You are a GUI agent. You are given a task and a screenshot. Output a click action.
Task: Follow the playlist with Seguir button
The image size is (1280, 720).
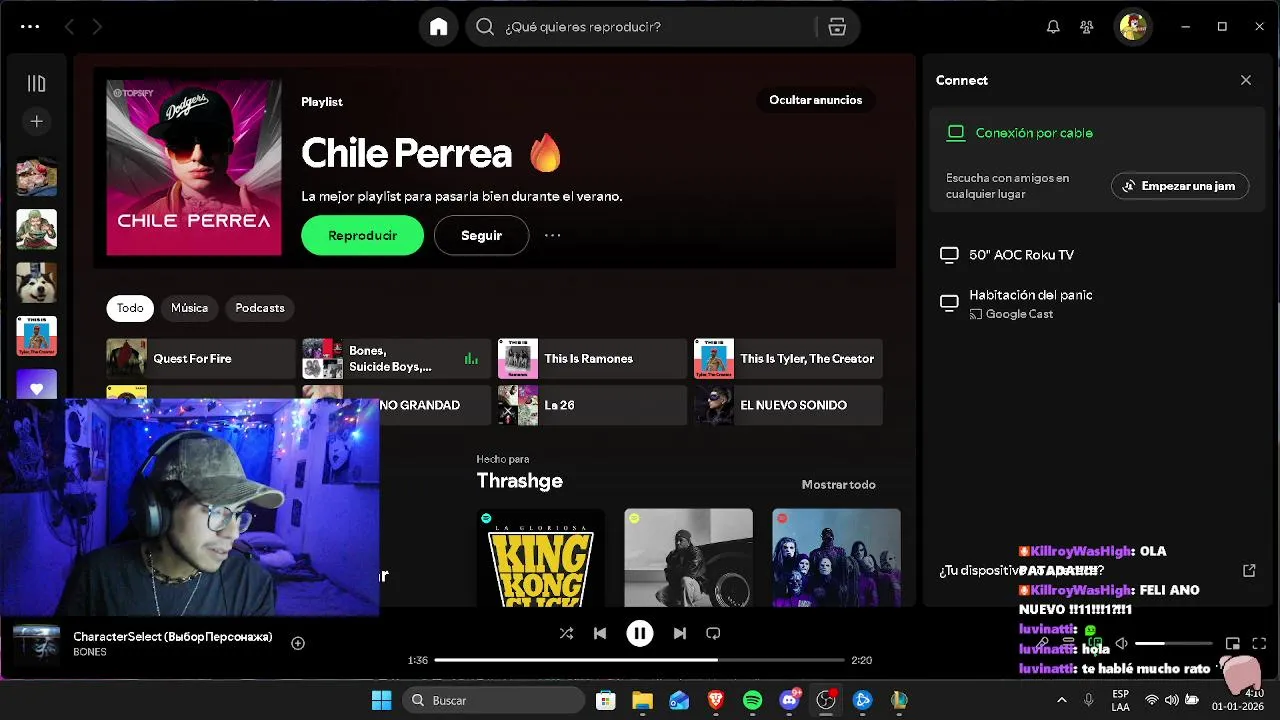pos(481,235)
